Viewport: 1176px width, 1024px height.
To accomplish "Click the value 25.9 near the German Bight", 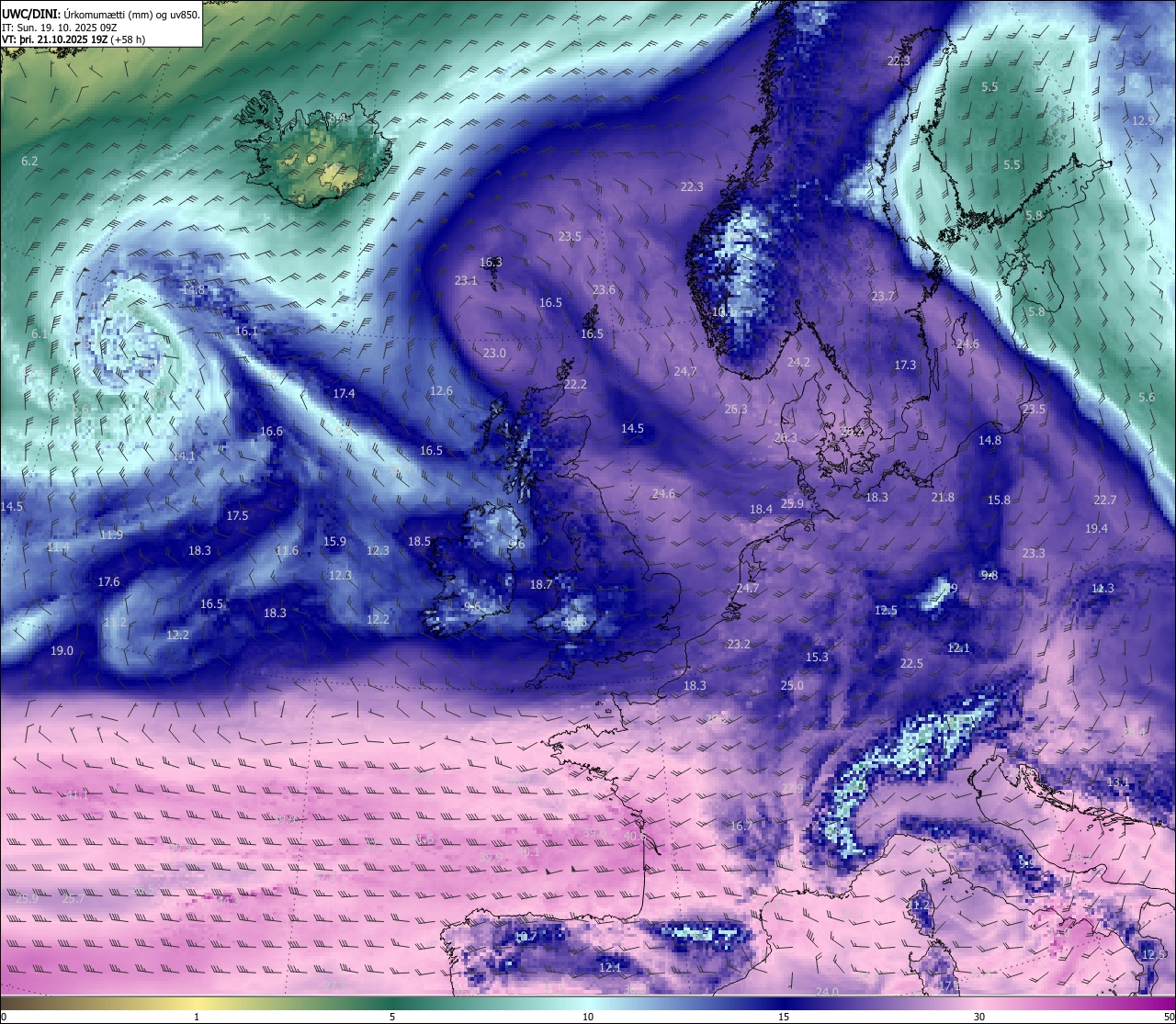I will click(792, 503).
